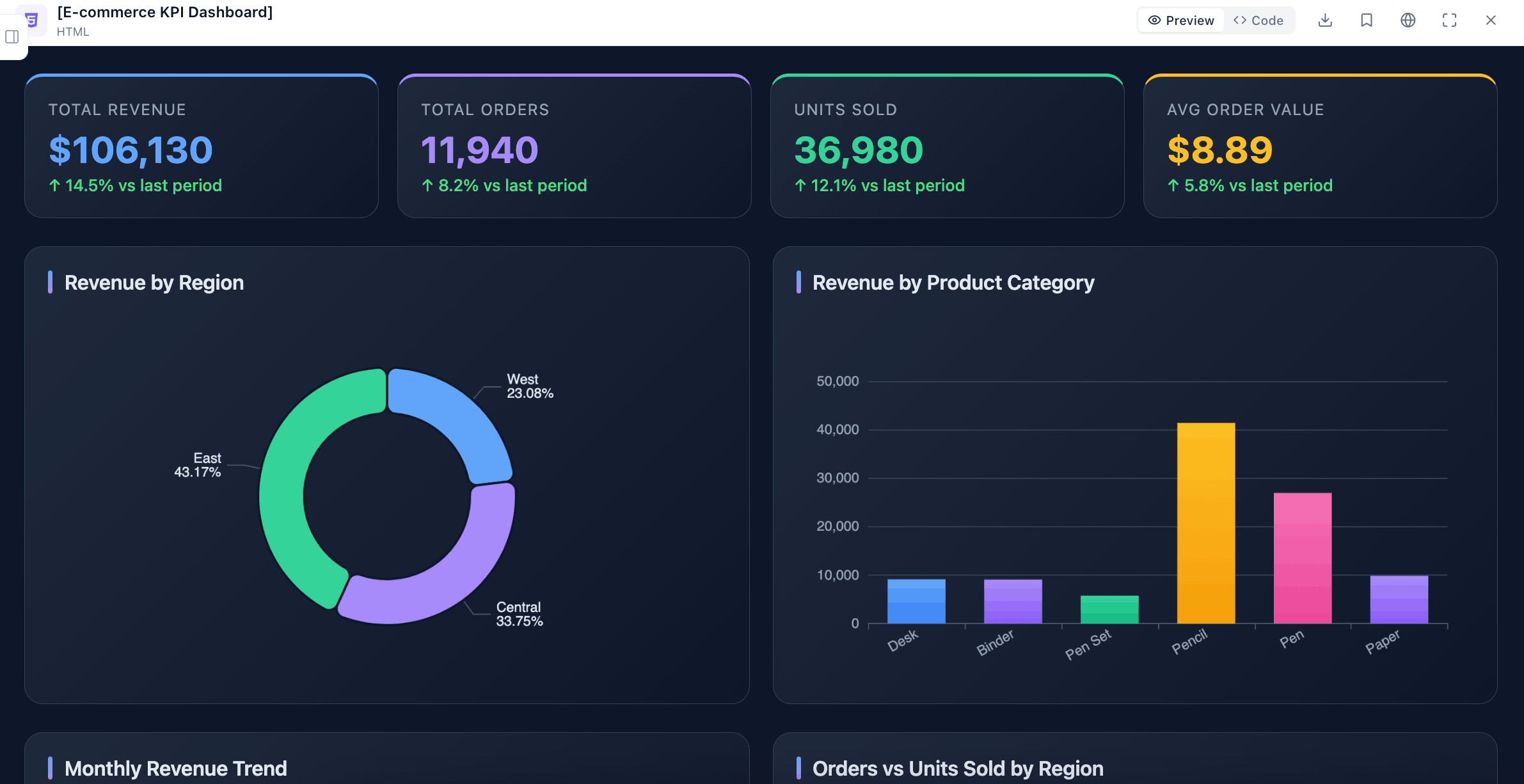This screenshot has height=784, width=1524.
Task: Click the 20,000 axis label
Action: point(837,526)
